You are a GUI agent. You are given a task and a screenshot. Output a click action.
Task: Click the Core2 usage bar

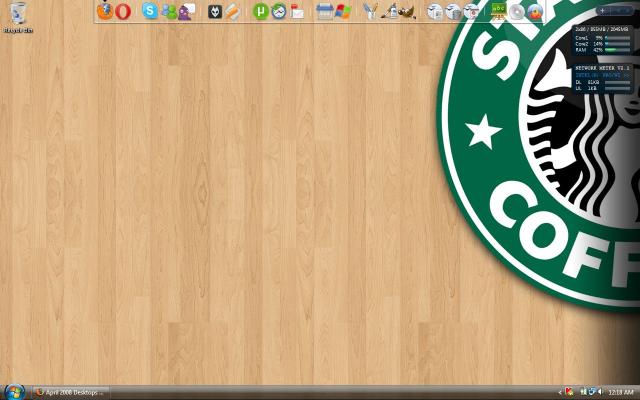[x=618, y=44]
